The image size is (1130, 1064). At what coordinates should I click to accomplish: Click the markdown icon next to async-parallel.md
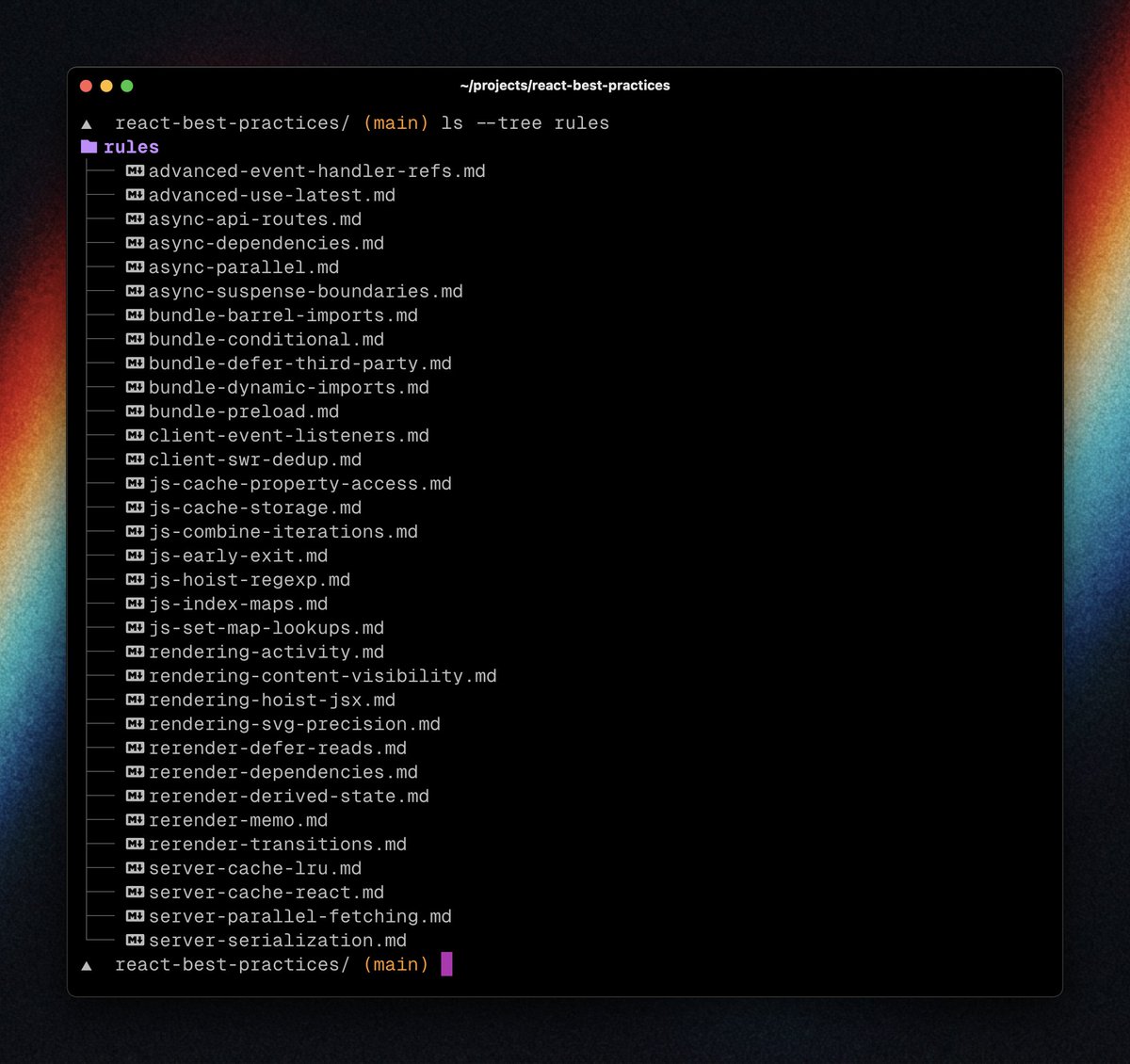point(135,266)
